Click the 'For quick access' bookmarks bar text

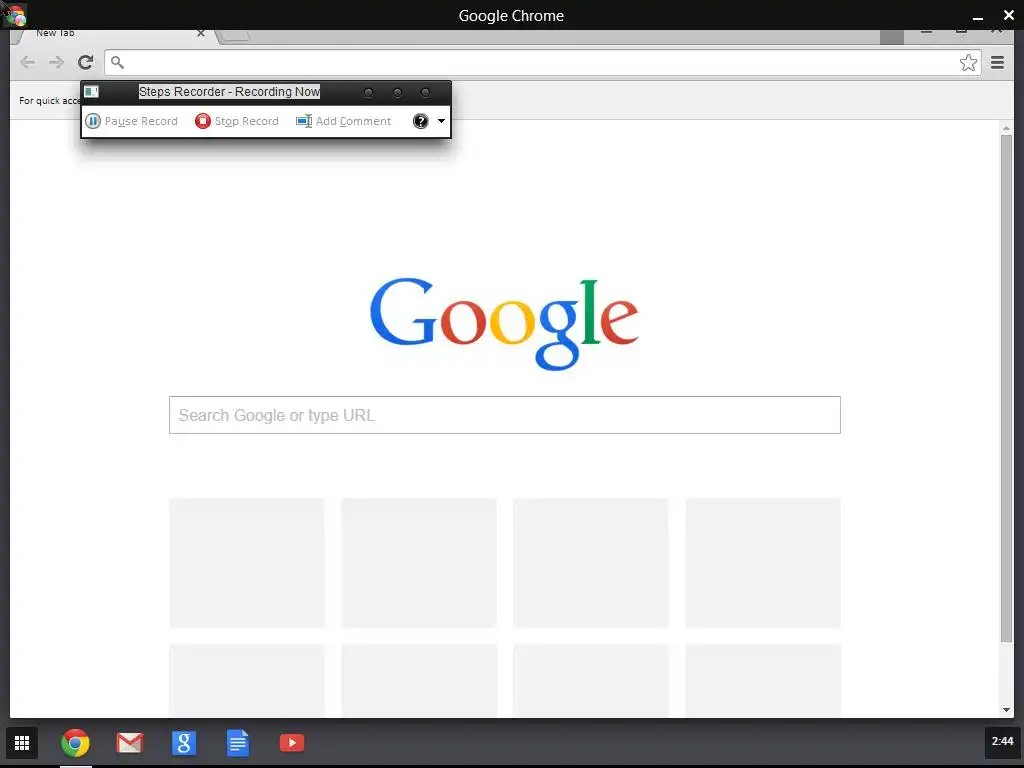click(x=50, y=101)
